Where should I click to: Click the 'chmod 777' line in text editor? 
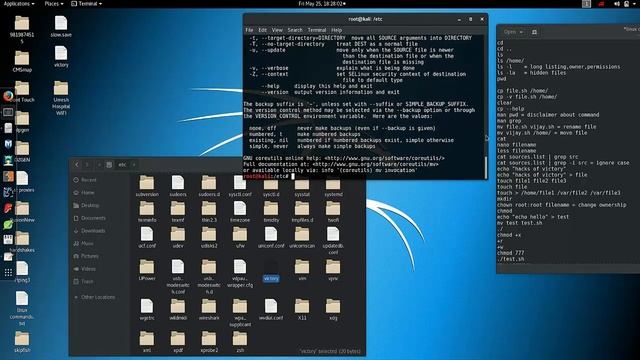click(511, 253)
